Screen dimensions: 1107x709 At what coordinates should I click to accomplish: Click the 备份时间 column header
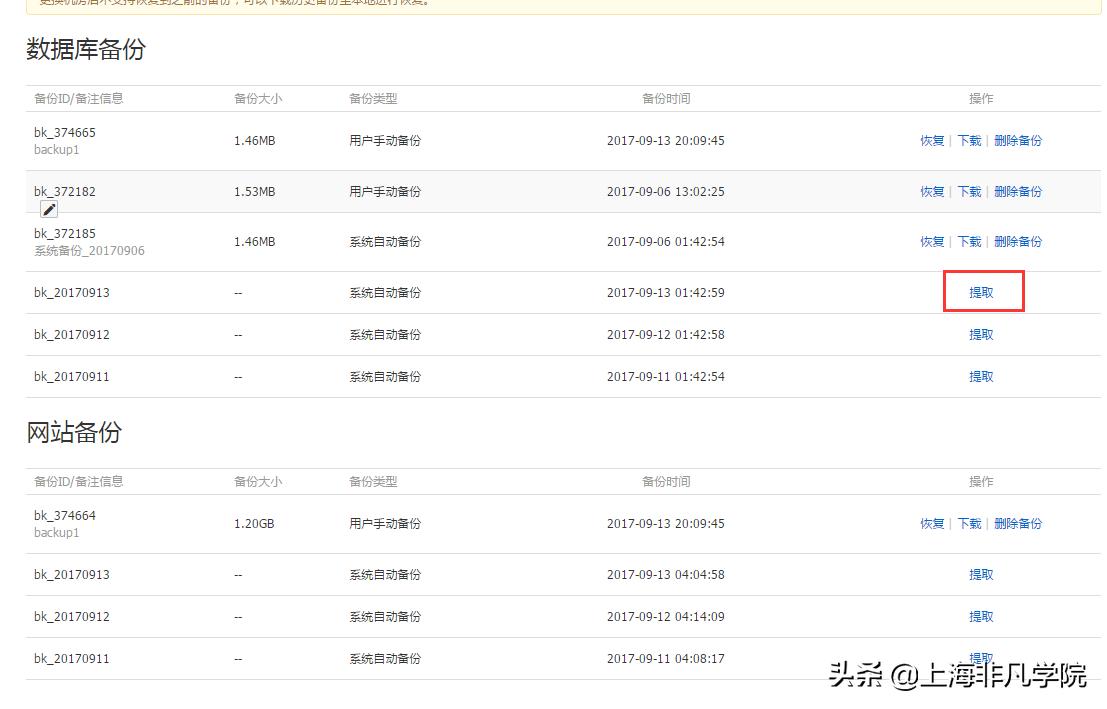(666, 98)
